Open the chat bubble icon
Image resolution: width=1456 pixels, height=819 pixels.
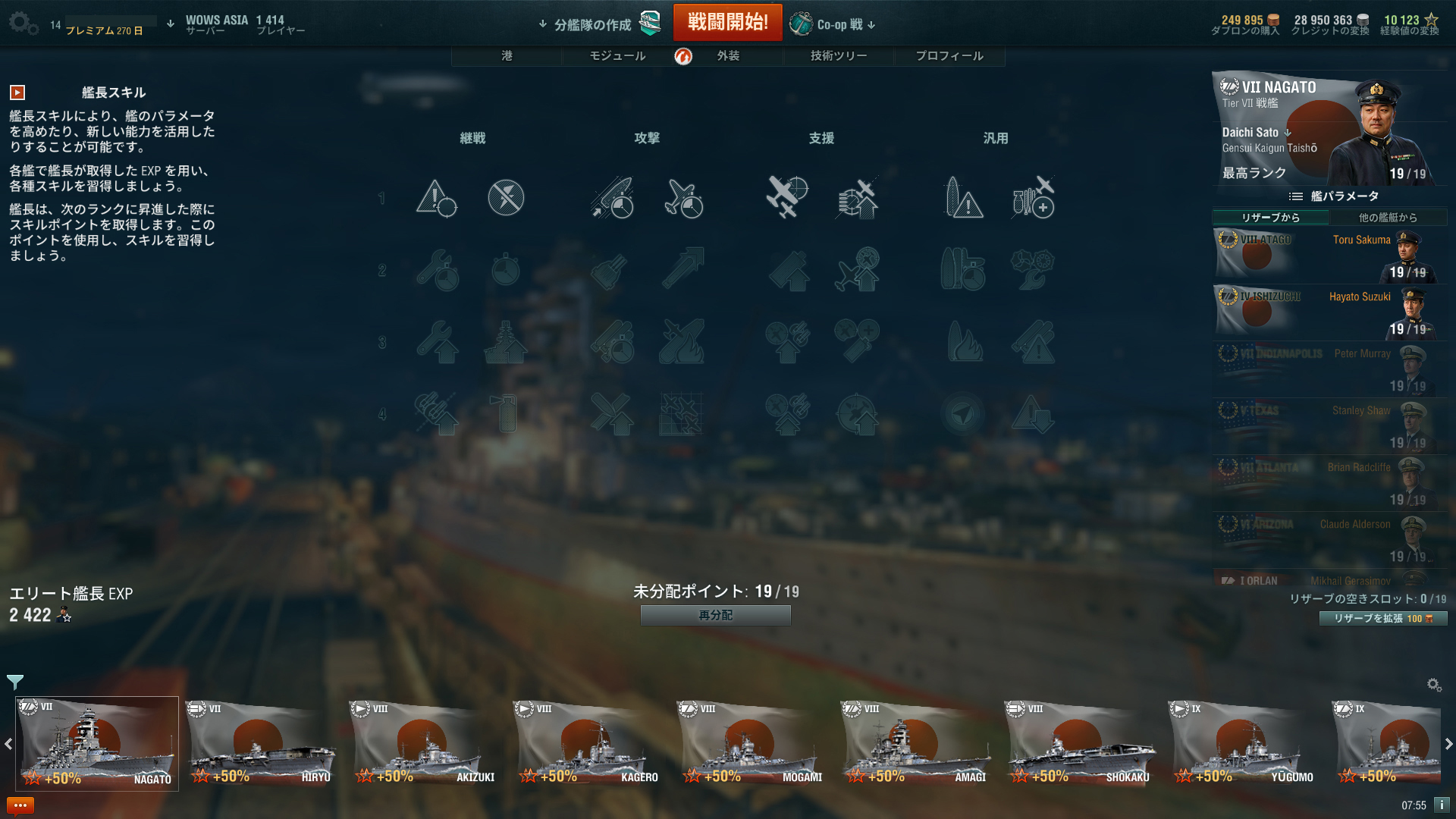pos(20,805)
